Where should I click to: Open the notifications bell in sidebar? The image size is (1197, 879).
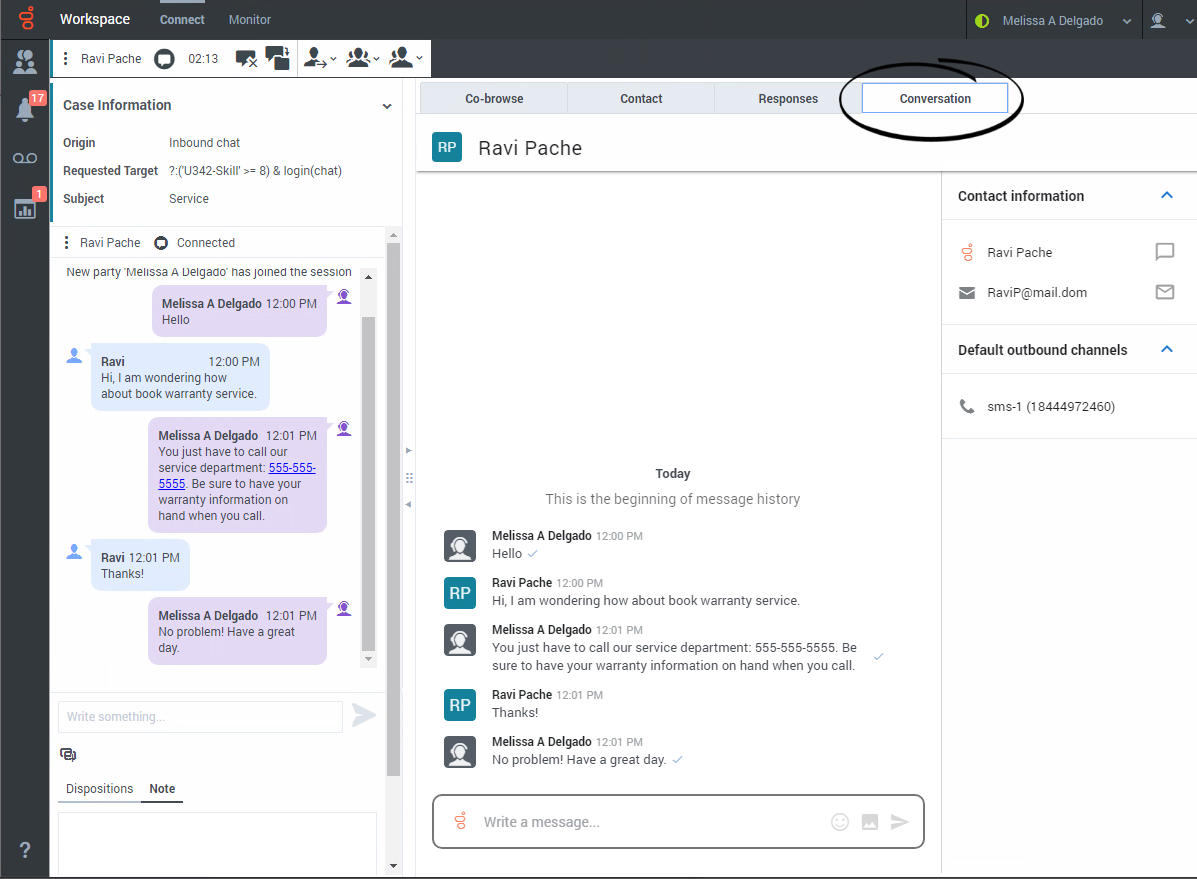(26, 109)
